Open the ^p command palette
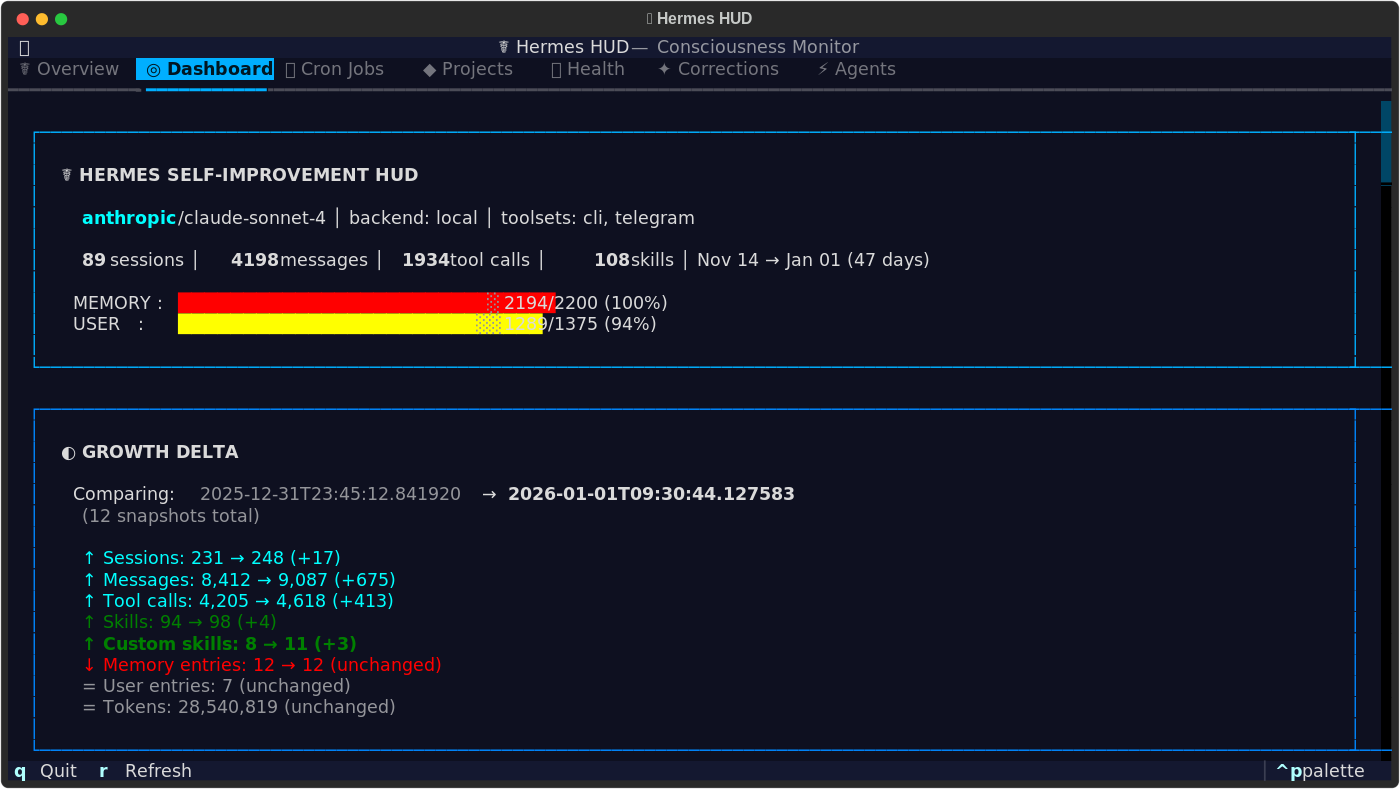Viewport: 1400px width, 789px height. click(x=1320, y=771)
